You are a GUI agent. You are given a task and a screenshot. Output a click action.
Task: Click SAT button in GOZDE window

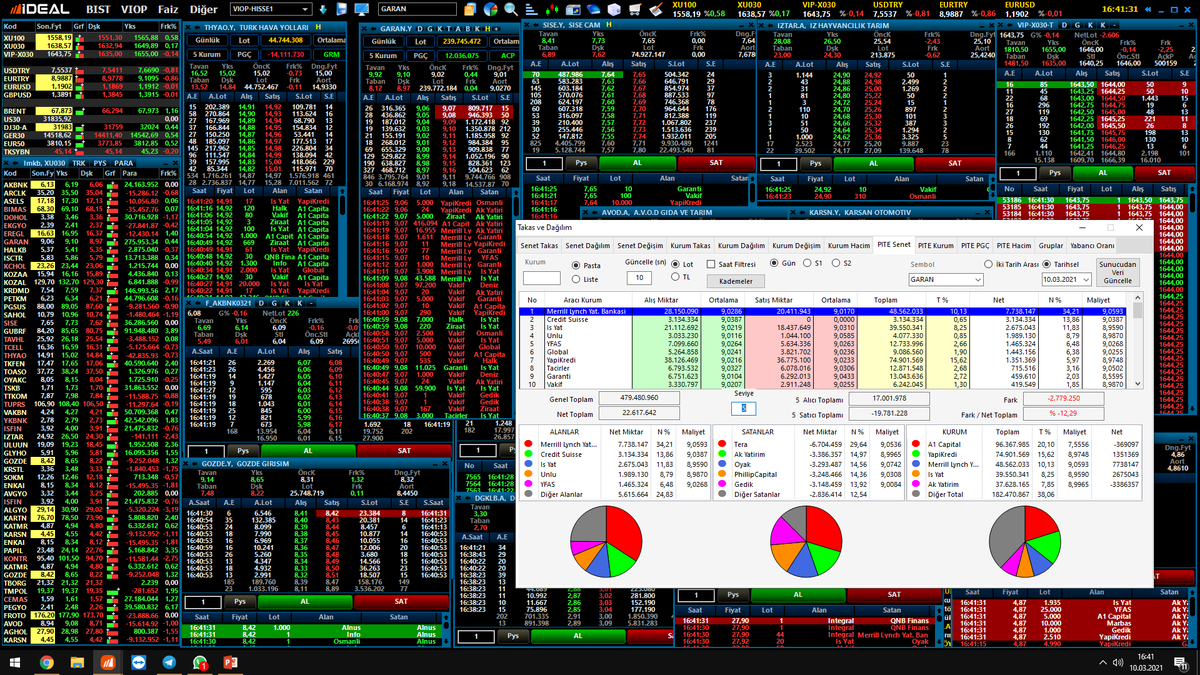(400, 602)
